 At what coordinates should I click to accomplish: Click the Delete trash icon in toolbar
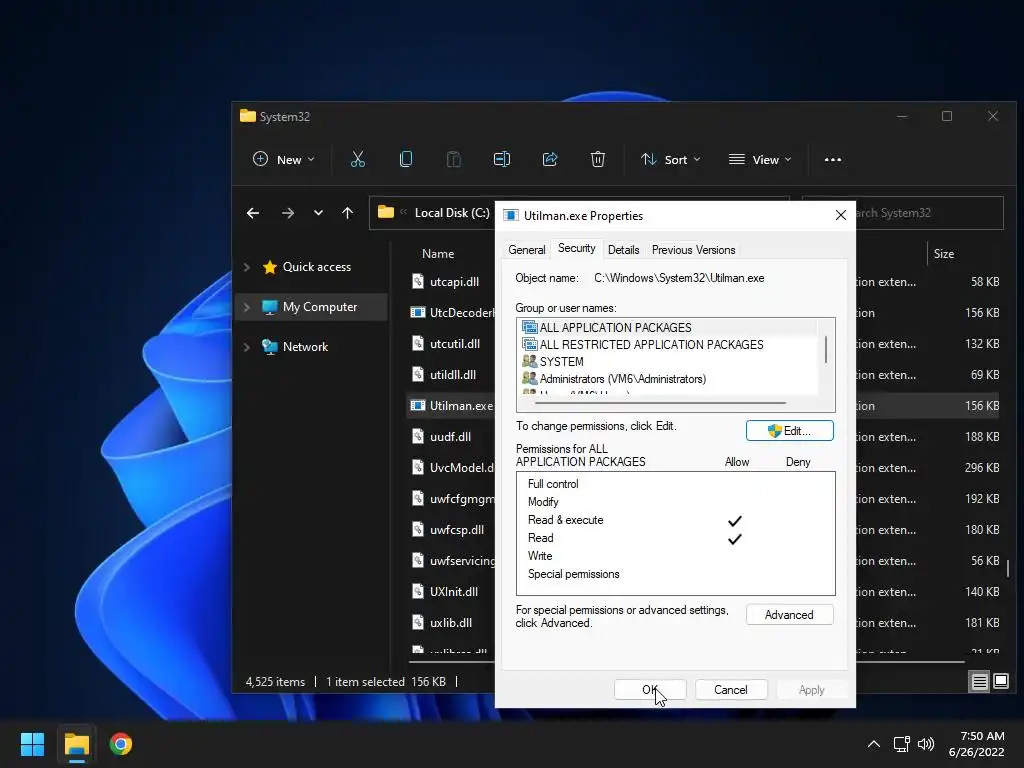click(x=598, y=159)
